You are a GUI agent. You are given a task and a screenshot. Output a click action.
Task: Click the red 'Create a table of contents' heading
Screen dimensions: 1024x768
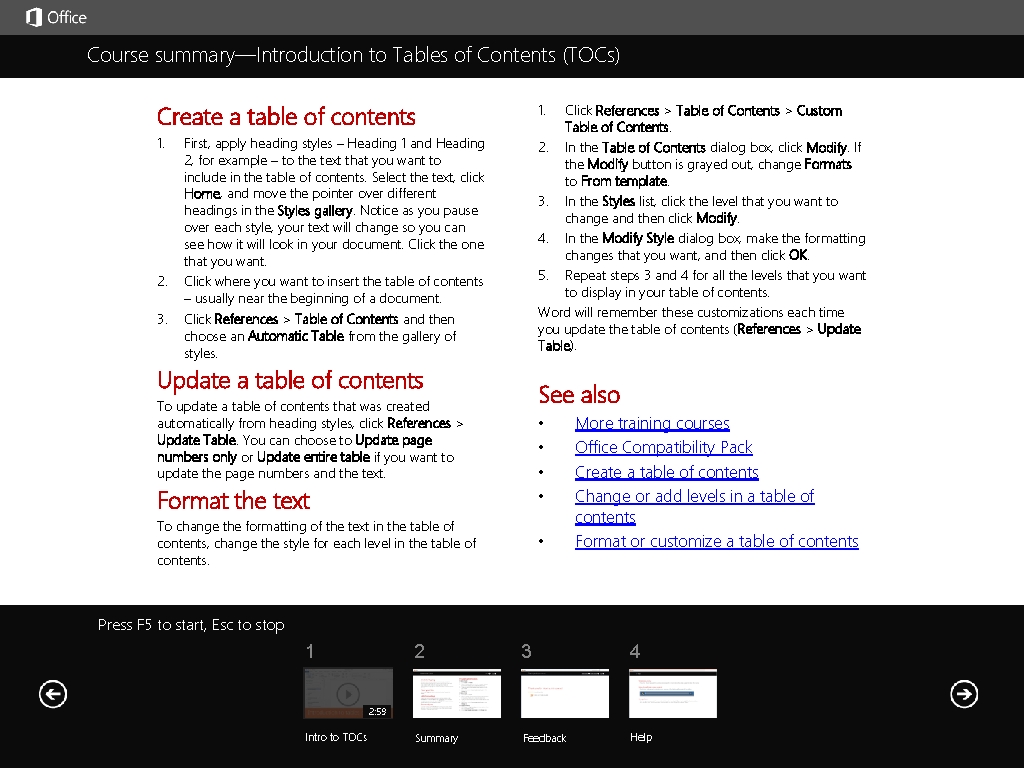[286, 116]
